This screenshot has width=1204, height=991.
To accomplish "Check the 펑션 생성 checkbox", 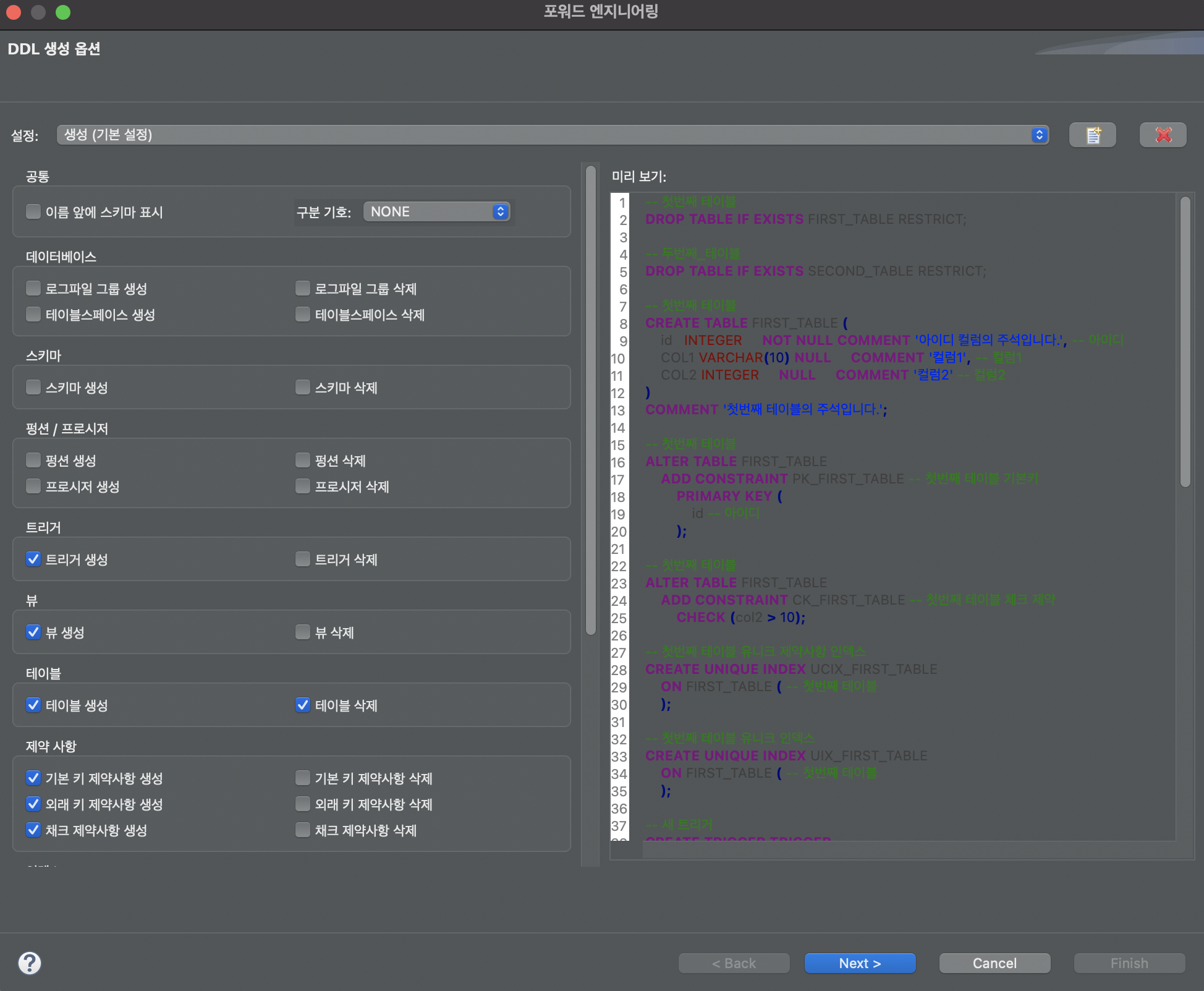I will point(33,461).
